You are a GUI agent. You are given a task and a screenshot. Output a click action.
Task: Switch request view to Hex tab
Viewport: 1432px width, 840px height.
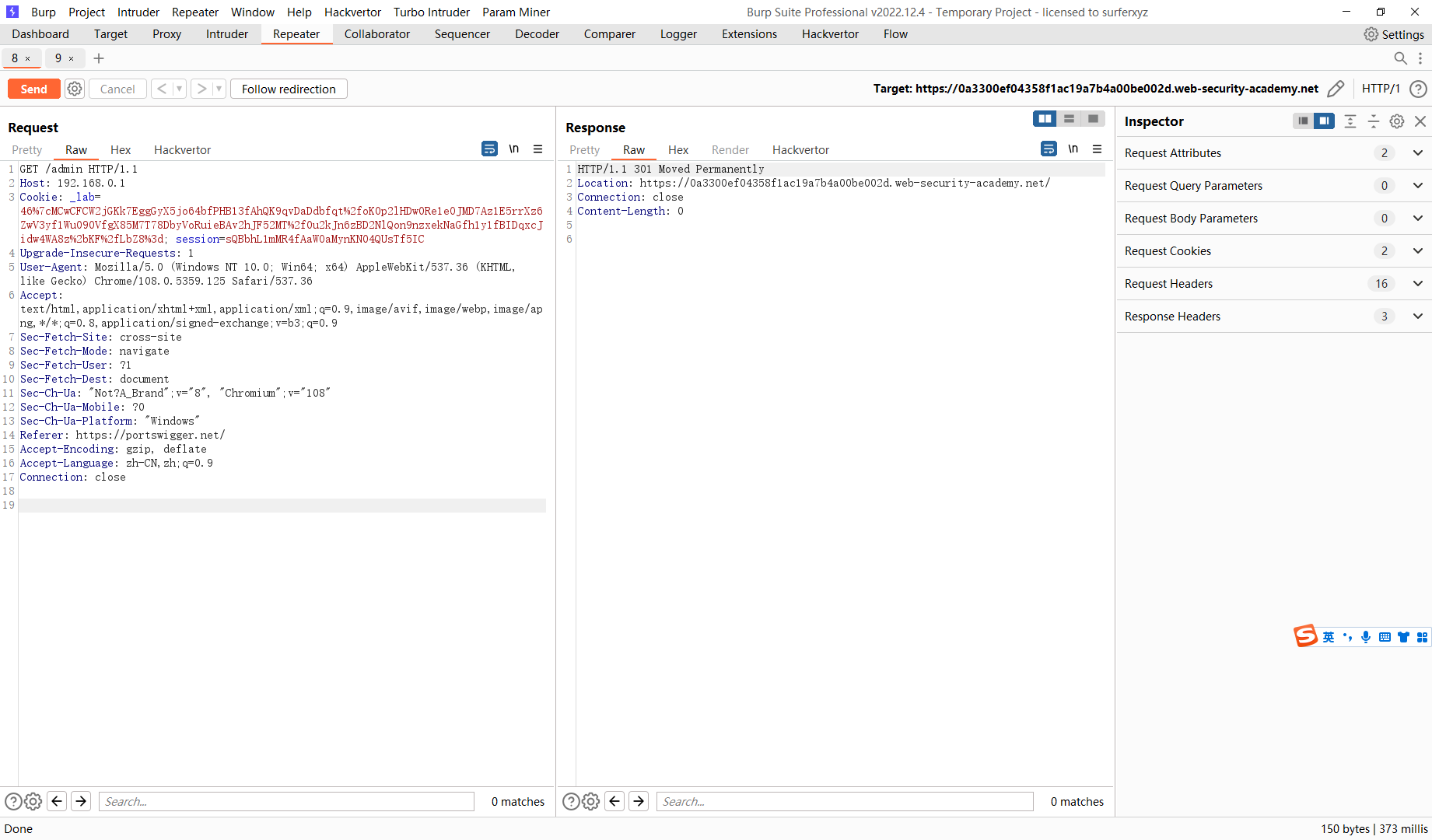click(x=121, y=150)
